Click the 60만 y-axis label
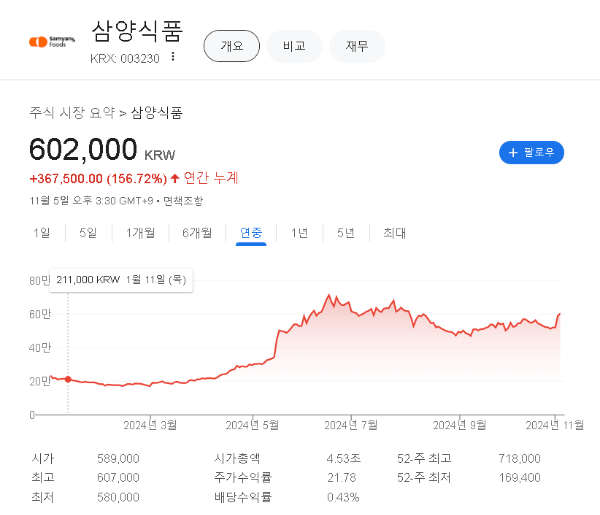 point(40,314)
